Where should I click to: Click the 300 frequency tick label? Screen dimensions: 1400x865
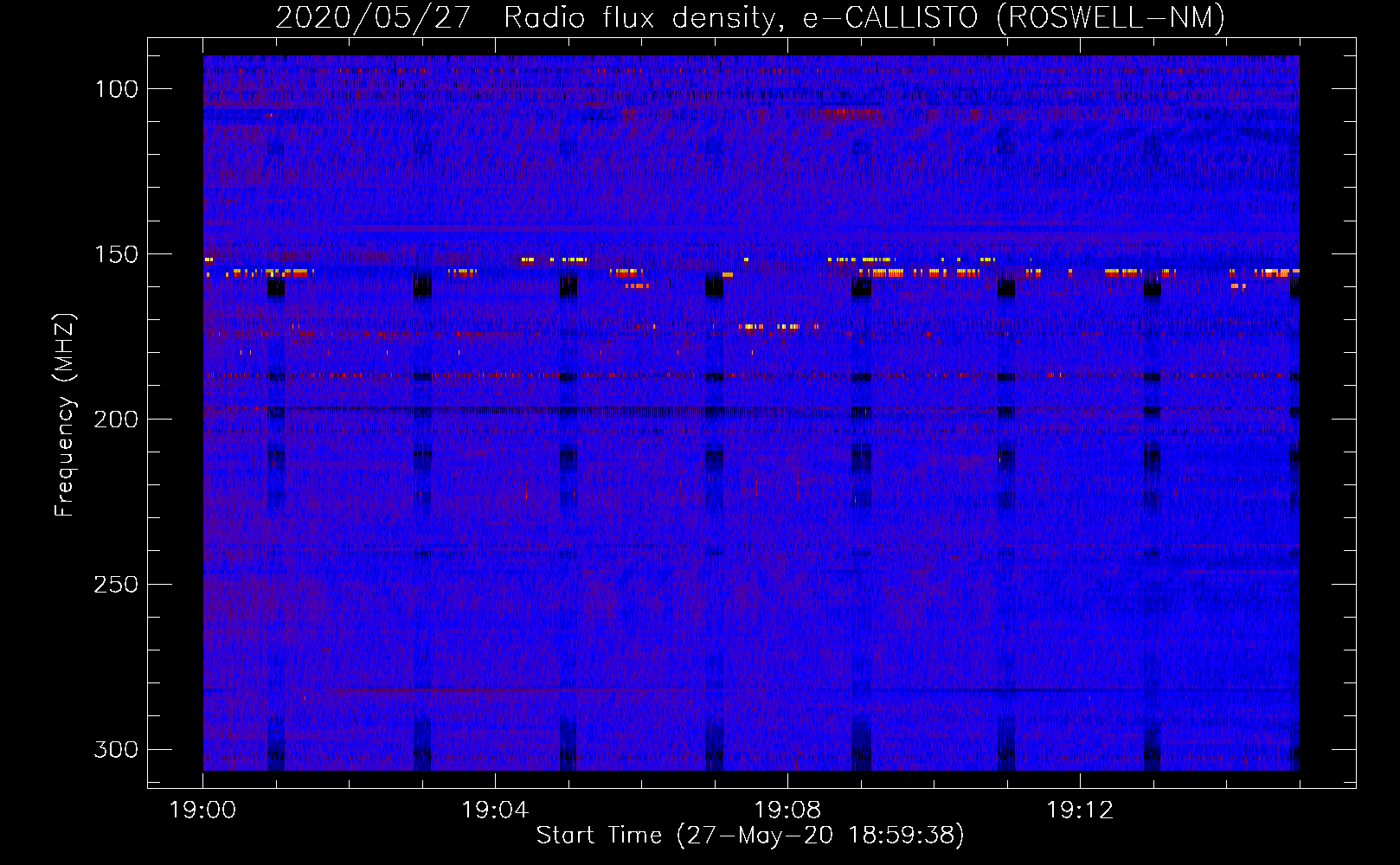click(116, 749)
